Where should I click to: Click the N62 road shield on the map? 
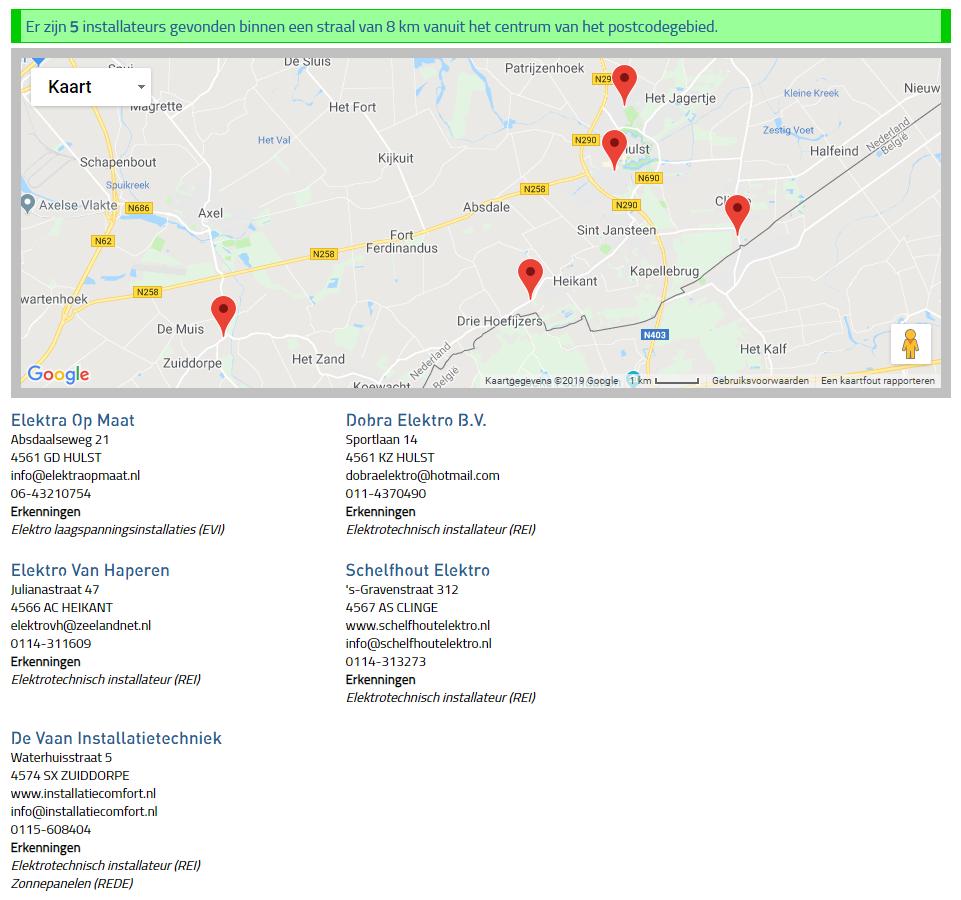click(x=103, y=241)
